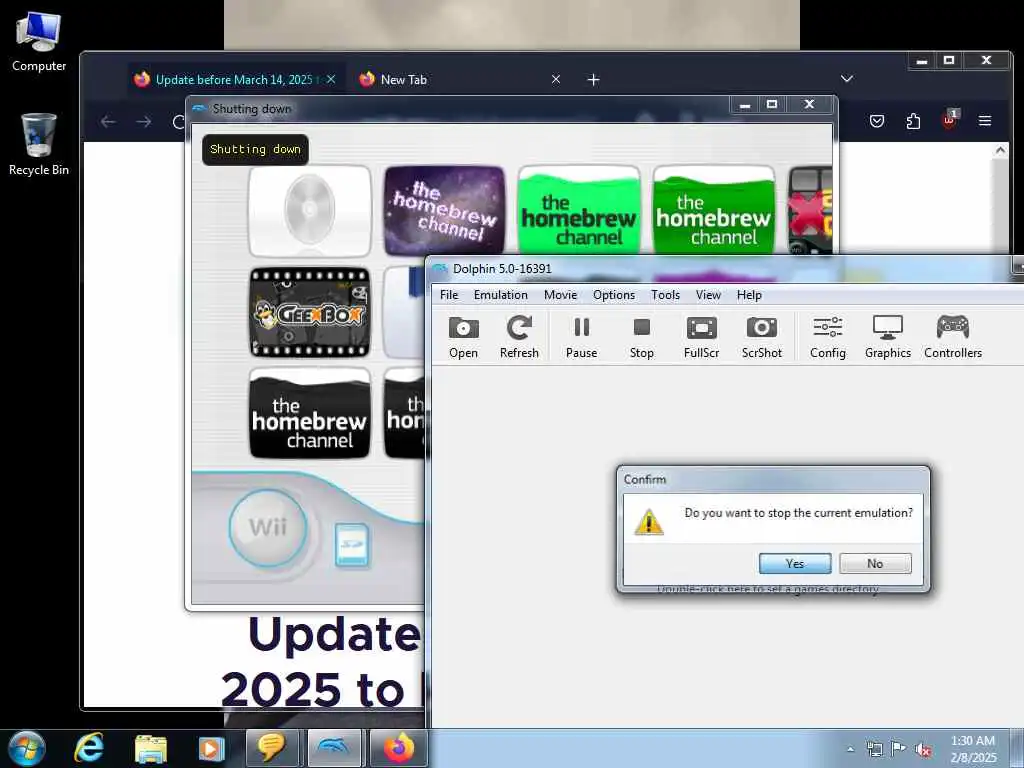Click the Refresh toolbar icon in Dolphin
The image size is (1024, 768).
[x=519, y=337]
